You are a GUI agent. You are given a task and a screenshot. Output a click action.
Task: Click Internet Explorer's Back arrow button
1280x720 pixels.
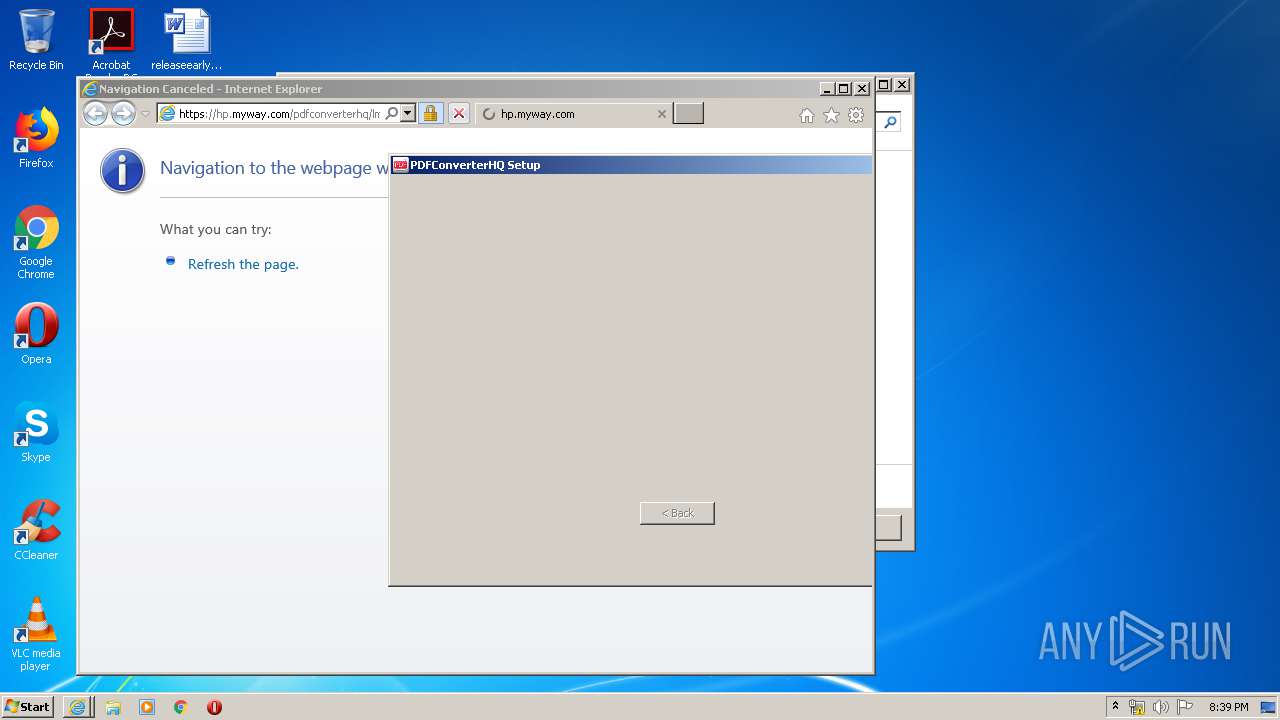pyautogui.click(x=95, y=113)
